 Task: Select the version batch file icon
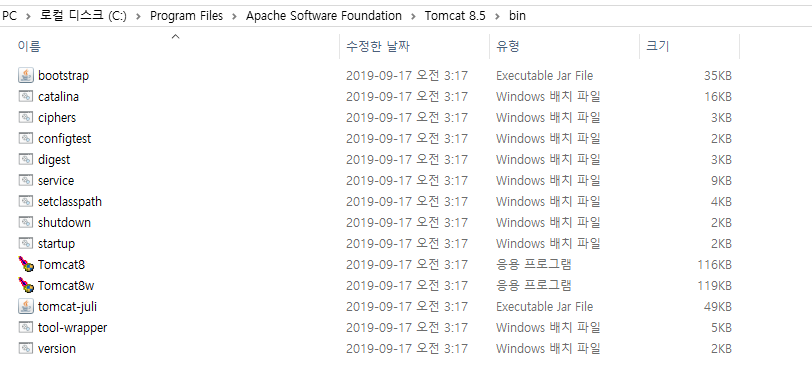(x=26, y=348)
